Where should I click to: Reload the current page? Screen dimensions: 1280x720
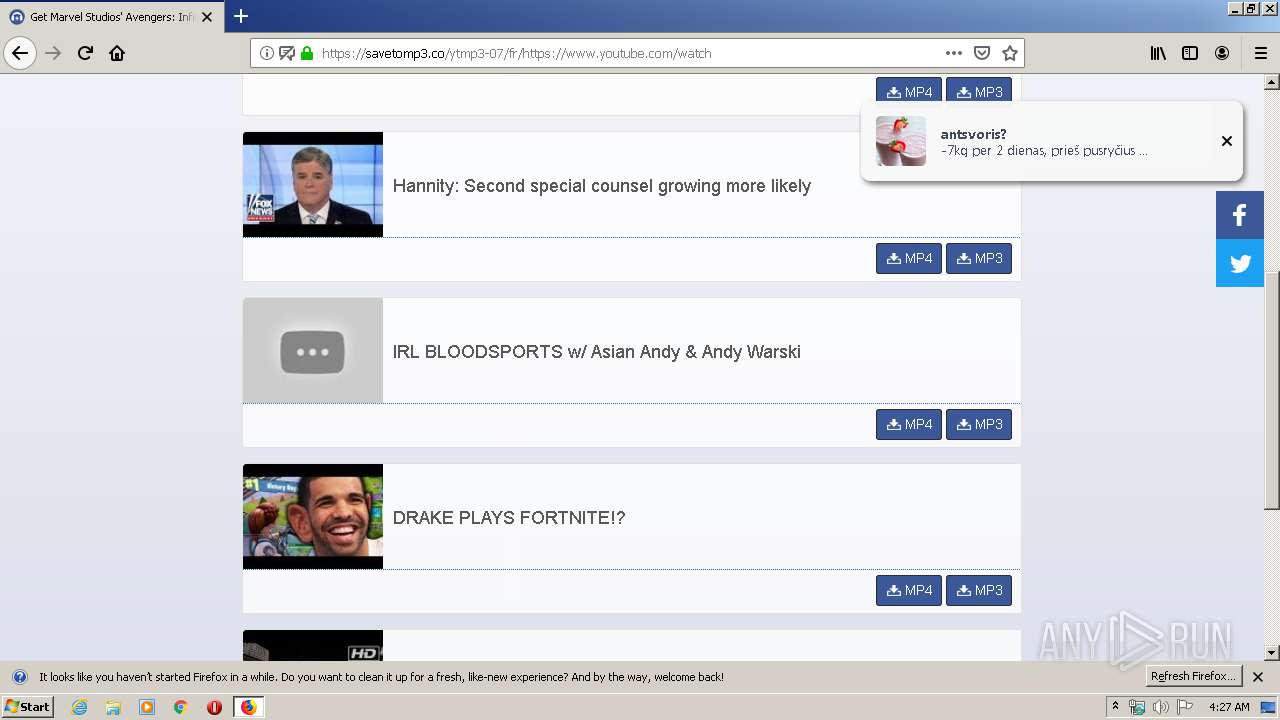pos(85,53)
